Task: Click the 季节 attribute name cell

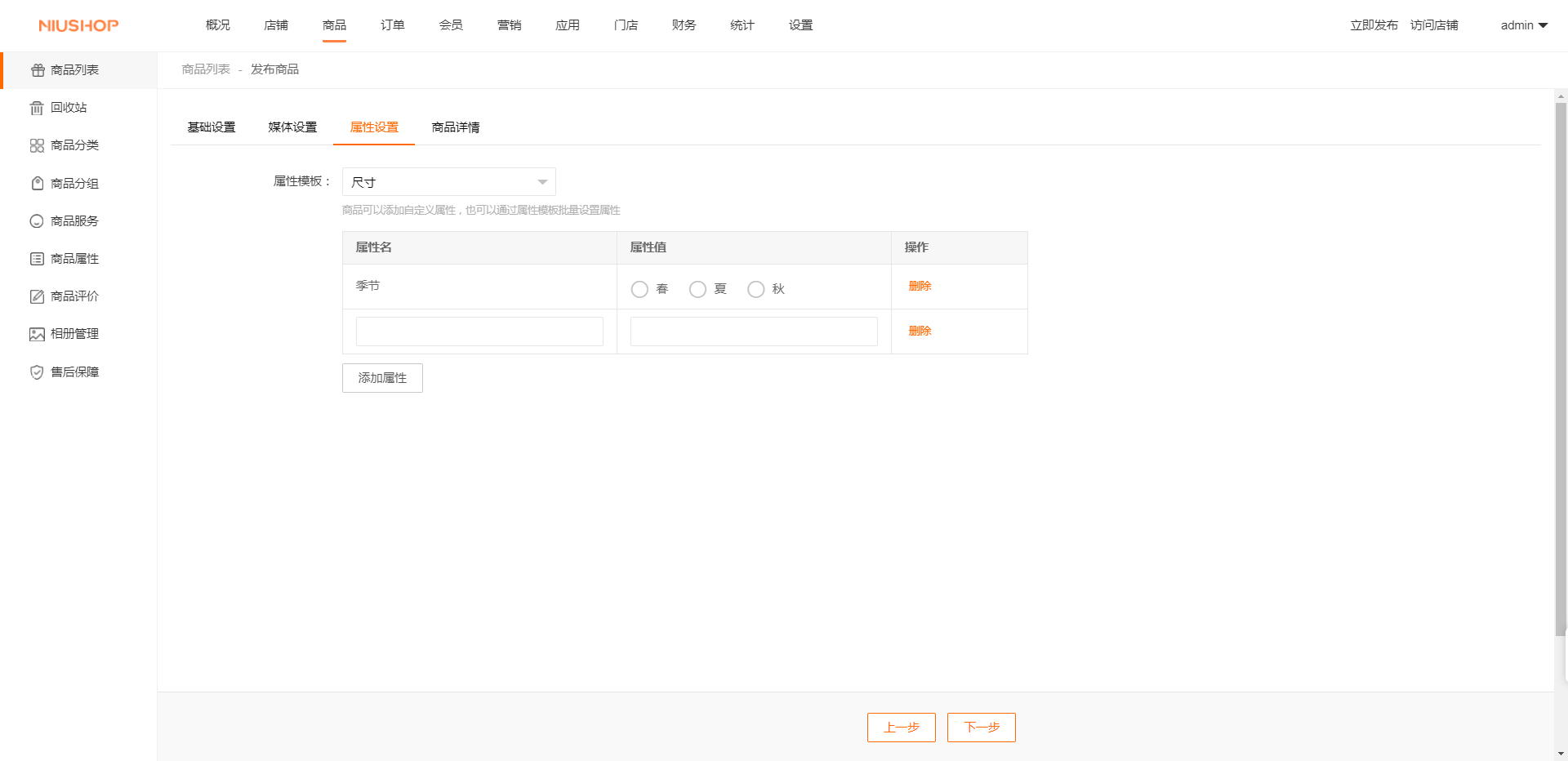Action: (479, 287)
